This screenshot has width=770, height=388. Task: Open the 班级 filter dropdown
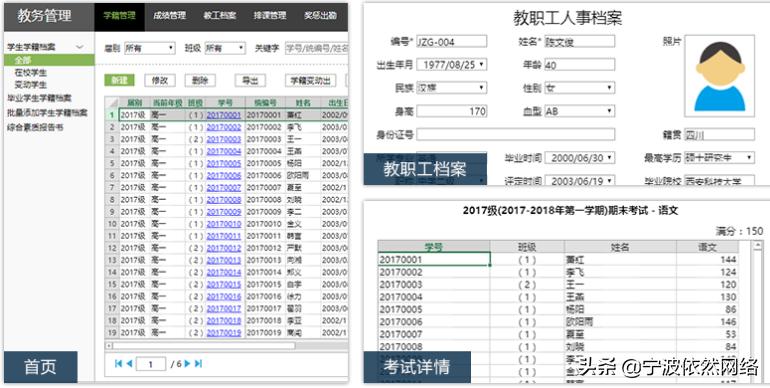tap(224, 48)
